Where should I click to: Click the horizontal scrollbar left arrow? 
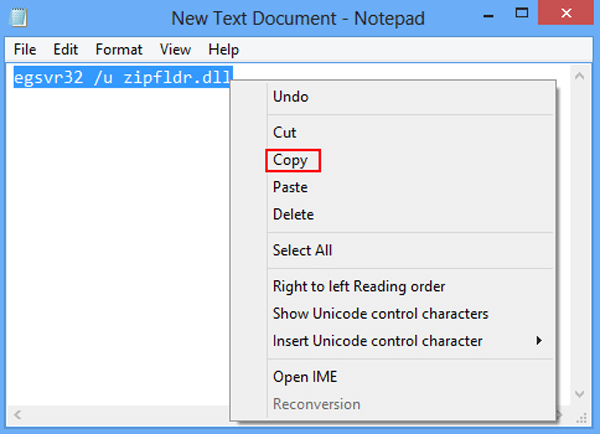[17, 414]
